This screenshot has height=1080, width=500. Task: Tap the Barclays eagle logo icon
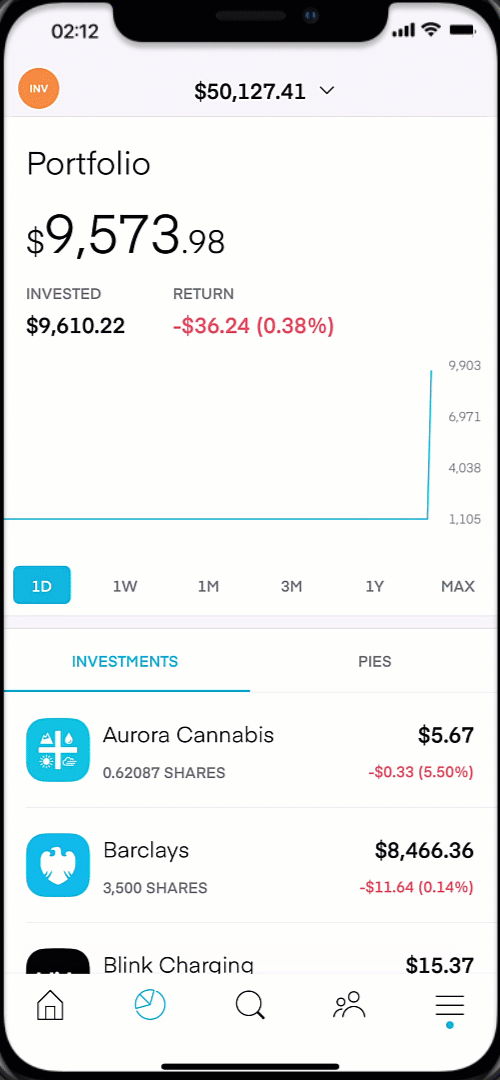(x=58, y=865)
